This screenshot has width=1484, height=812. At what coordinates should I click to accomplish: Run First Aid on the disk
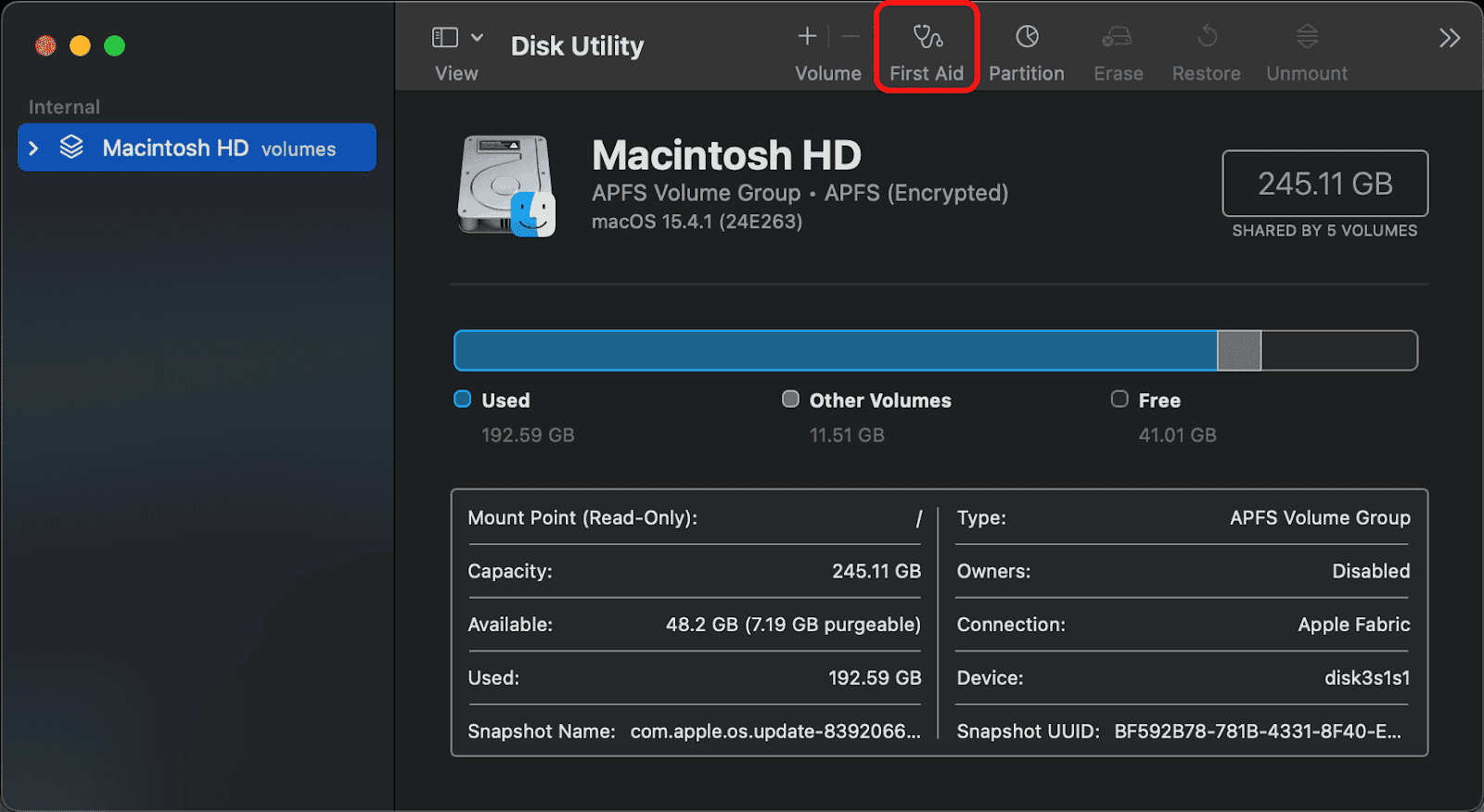(x=927, y=38)
